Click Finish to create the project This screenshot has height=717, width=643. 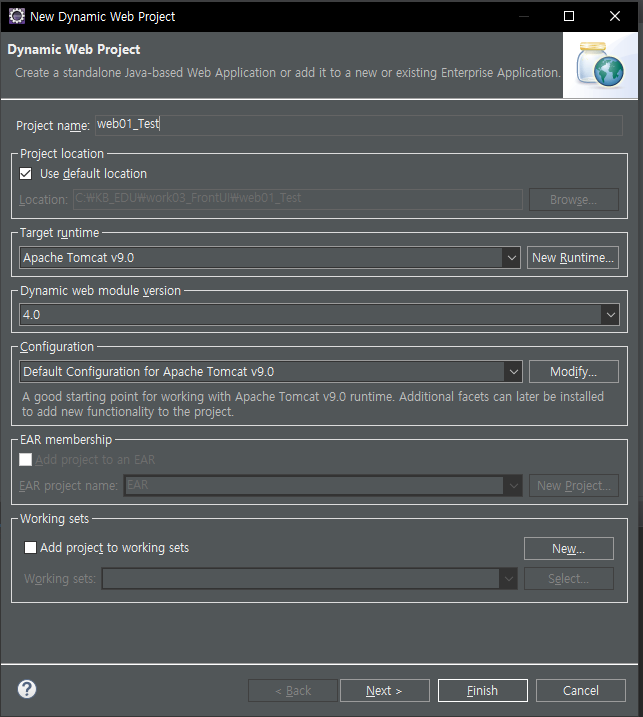click(x=482, y=690)
